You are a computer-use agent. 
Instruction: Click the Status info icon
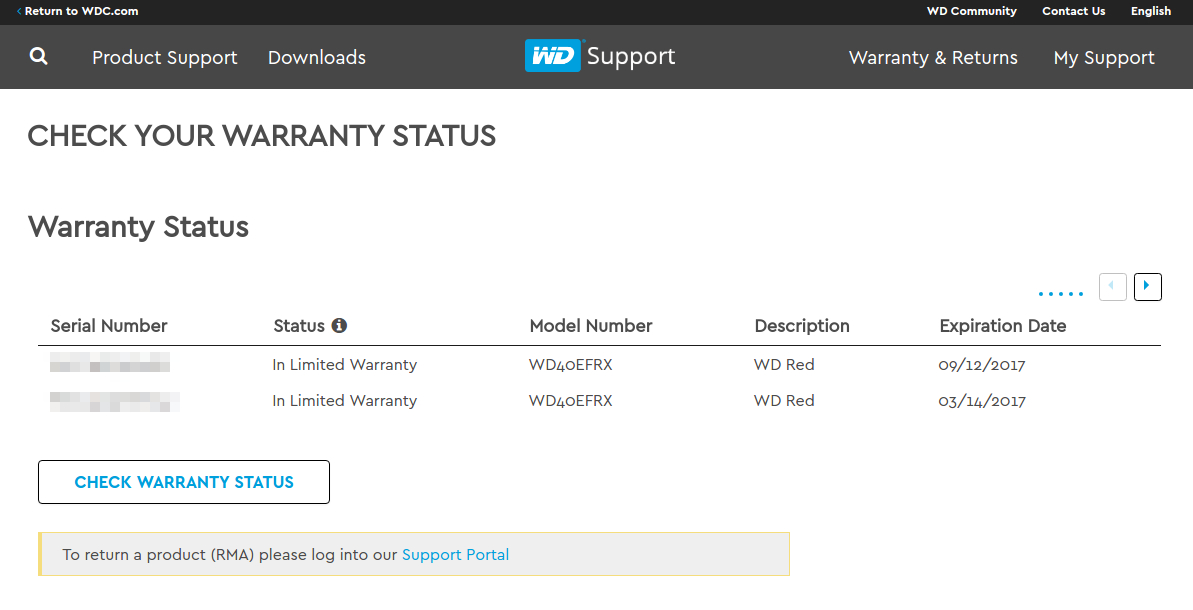[x=339, y=326]
